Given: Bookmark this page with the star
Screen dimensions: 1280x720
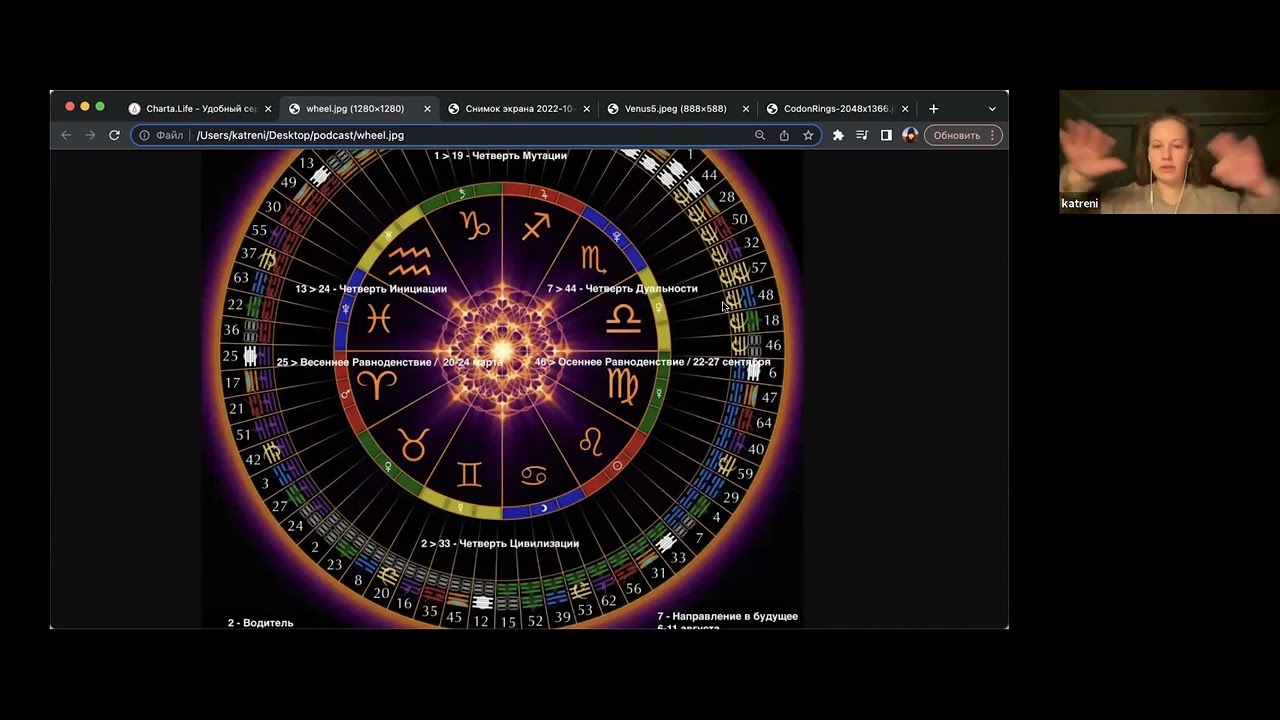Looking at the screenshot, I should [x=808, y=135].
